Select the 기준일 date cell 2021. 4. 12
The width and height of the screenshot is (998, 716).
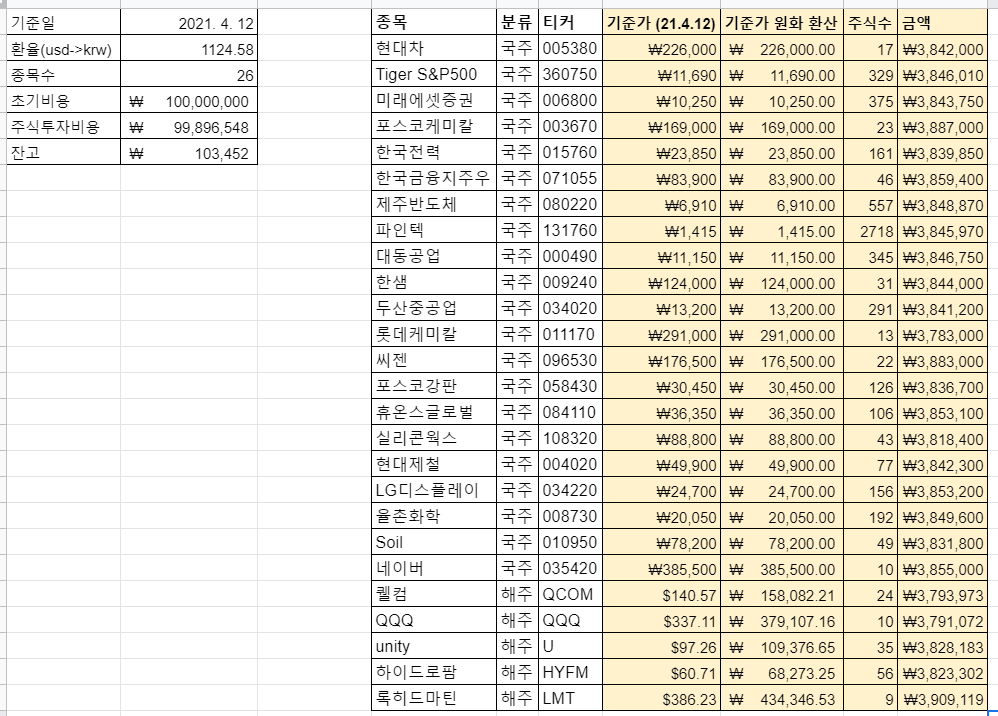tap(189, 23)
